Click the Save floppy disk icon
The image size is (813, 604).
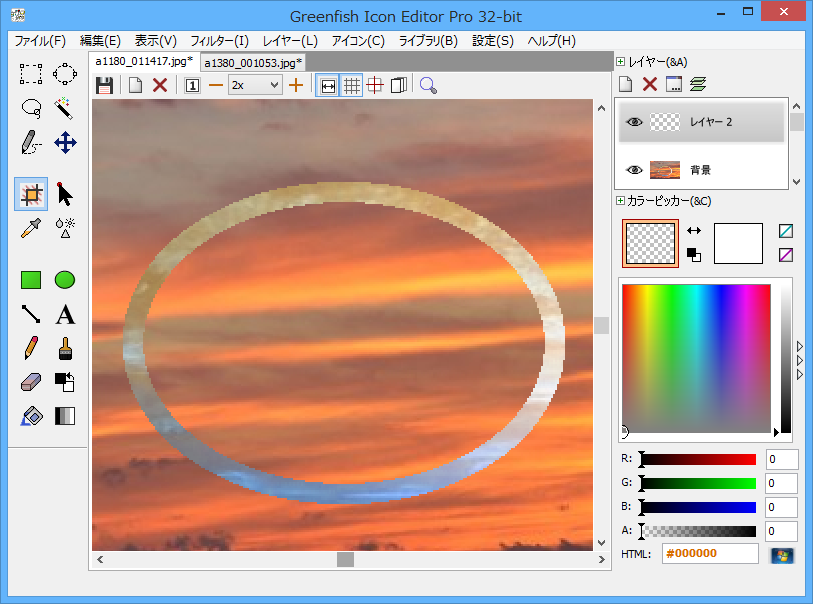[104, 85]
